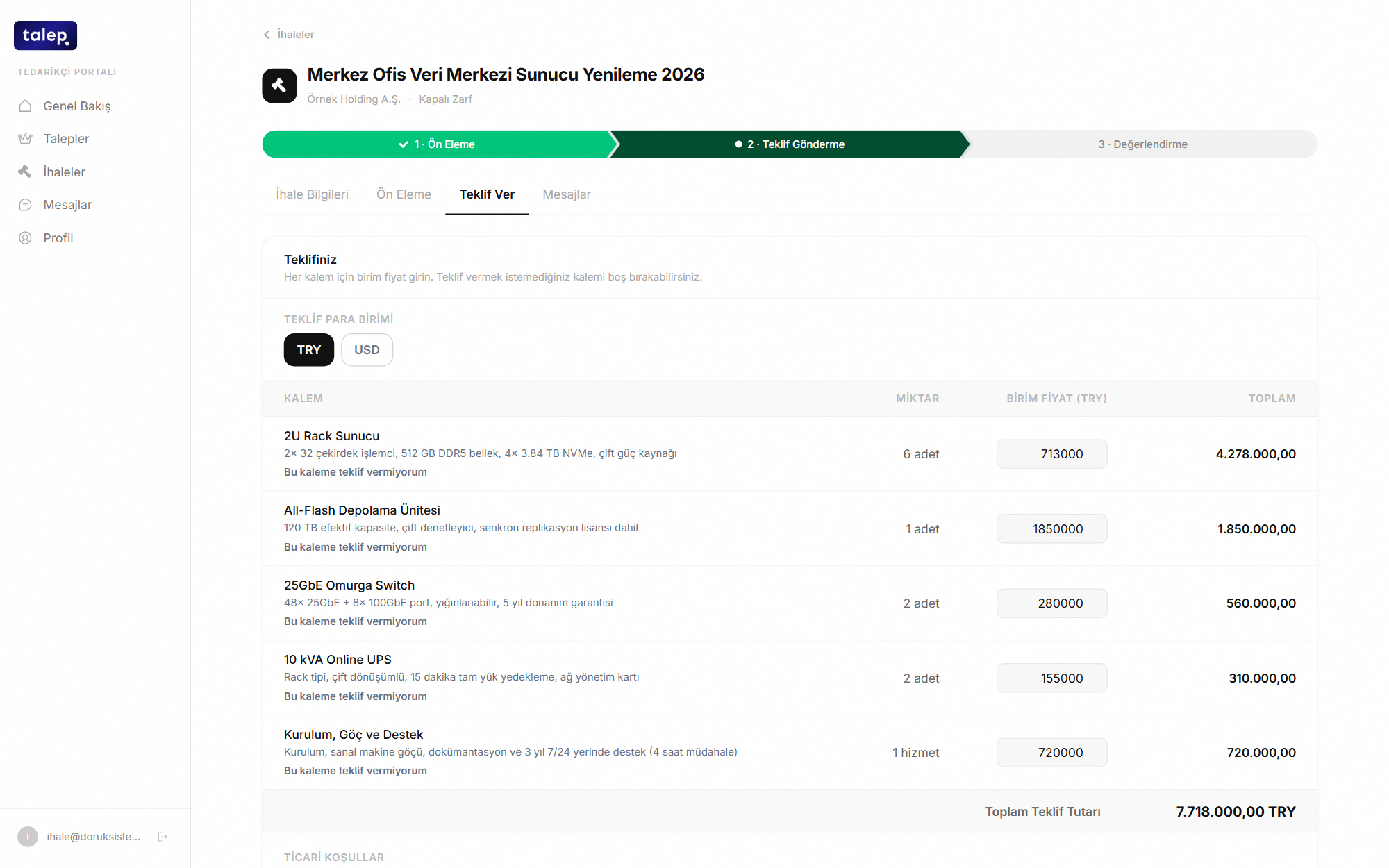Switch offer currency to USD

(x=367, y=349)
